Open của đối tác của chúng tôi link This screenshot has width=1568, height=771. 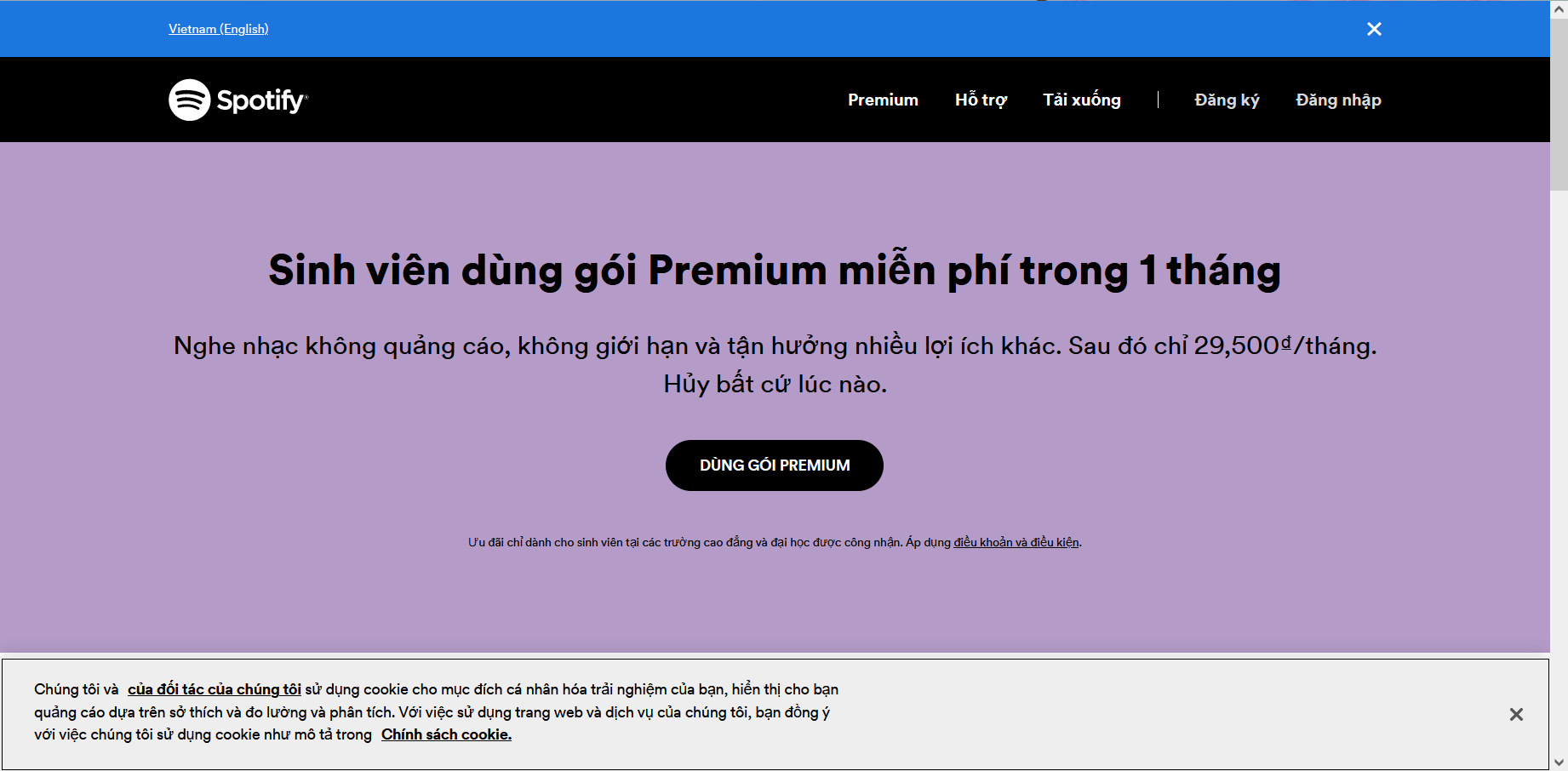pos(215,689)
